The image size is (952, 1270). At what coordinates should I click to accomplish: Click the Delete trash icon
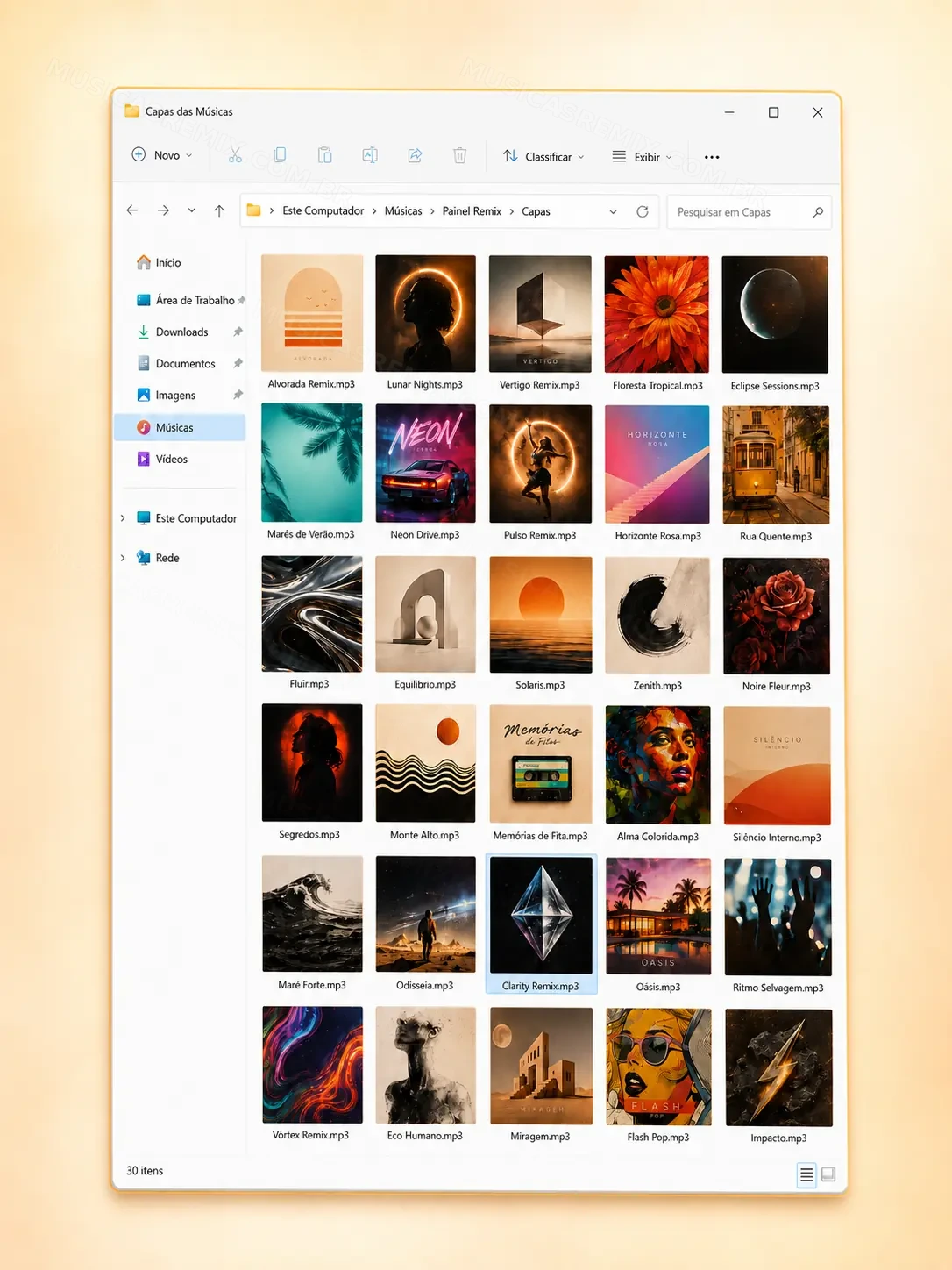(459, 155)
